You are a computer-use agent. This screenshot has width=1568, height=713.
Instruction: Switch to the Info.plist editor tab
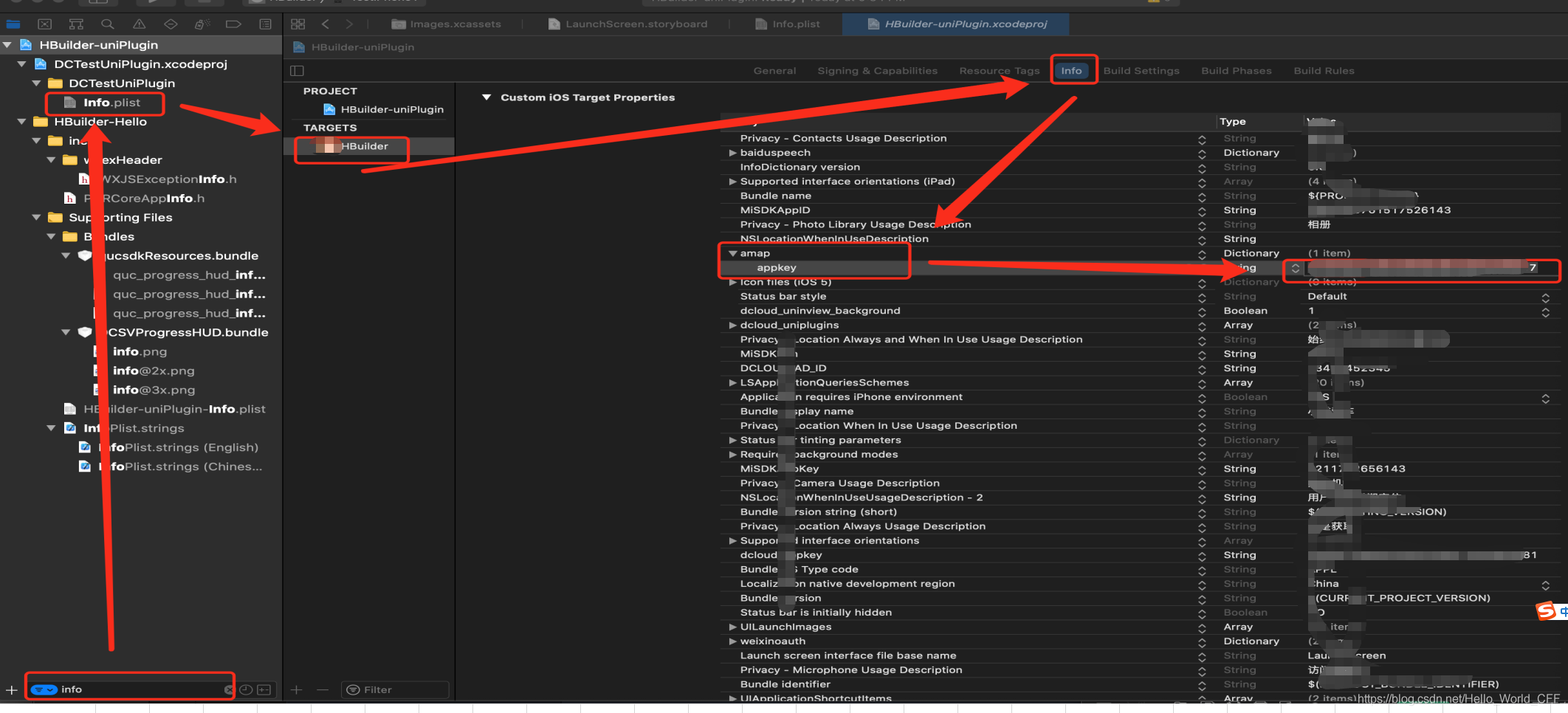787,24
